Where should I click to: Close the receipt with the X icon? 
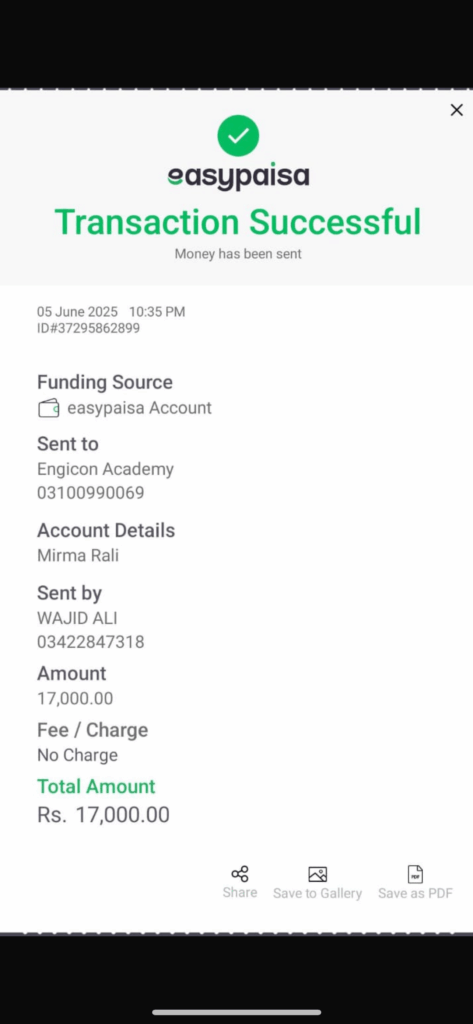click(x=457, y=110)
